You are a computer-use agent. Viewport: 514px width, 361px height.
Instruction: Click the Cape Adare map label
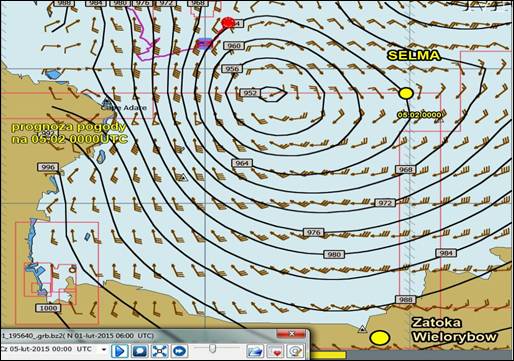pyautogui.click(x=124, y=108)
